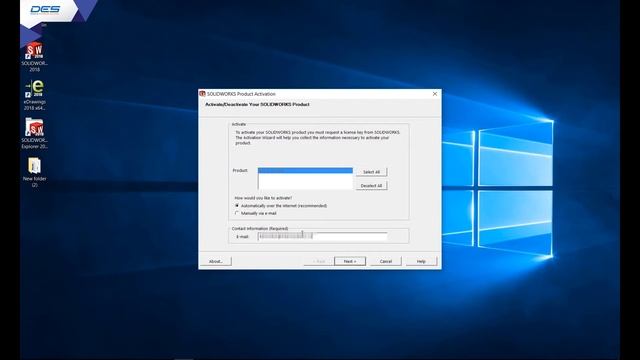Click the 'How would you like to activate?' text

(x=263, y=198)
